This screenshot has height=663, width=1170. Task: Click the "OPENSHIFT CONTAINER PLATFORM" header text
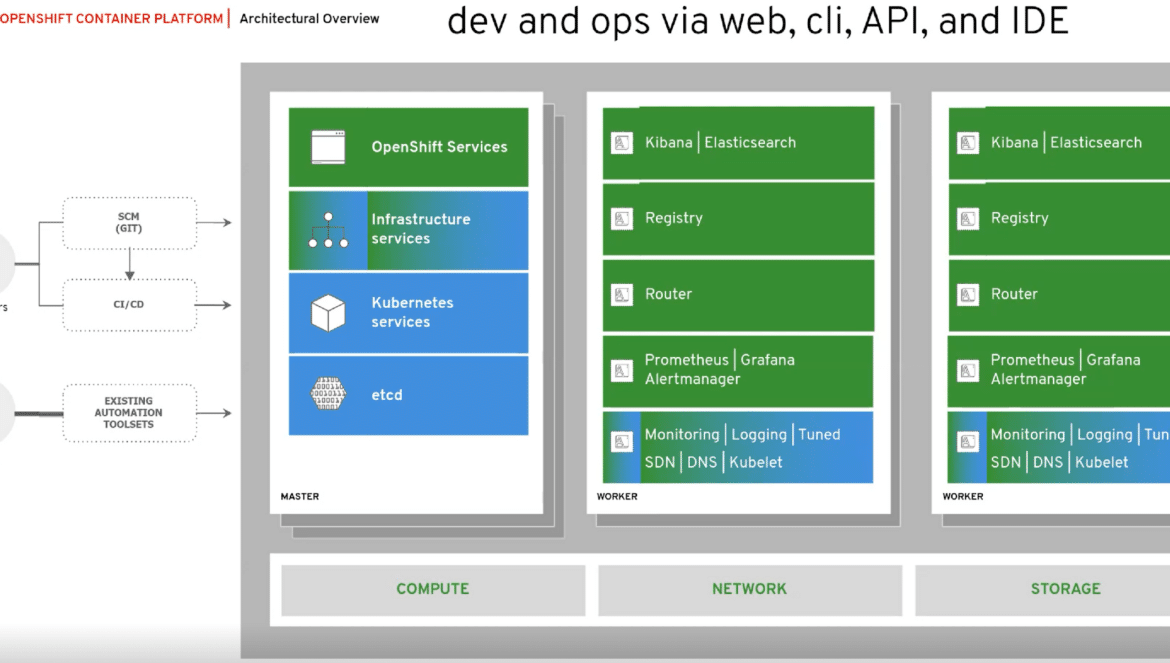111,19
